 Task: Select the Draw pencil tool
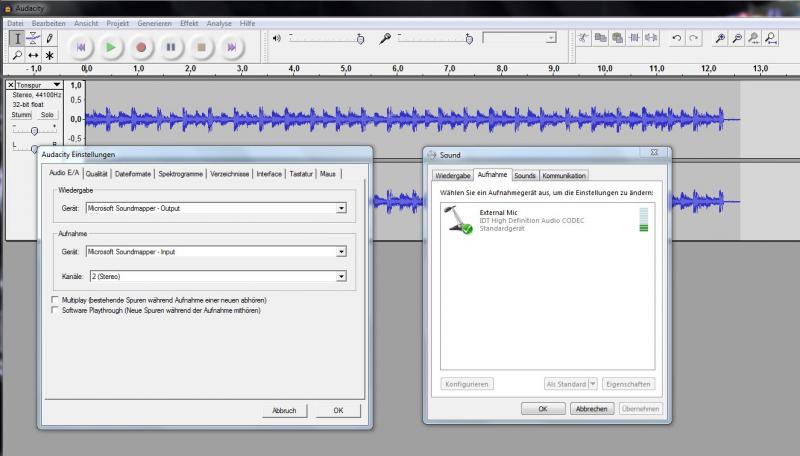click(x=50, y=38)
